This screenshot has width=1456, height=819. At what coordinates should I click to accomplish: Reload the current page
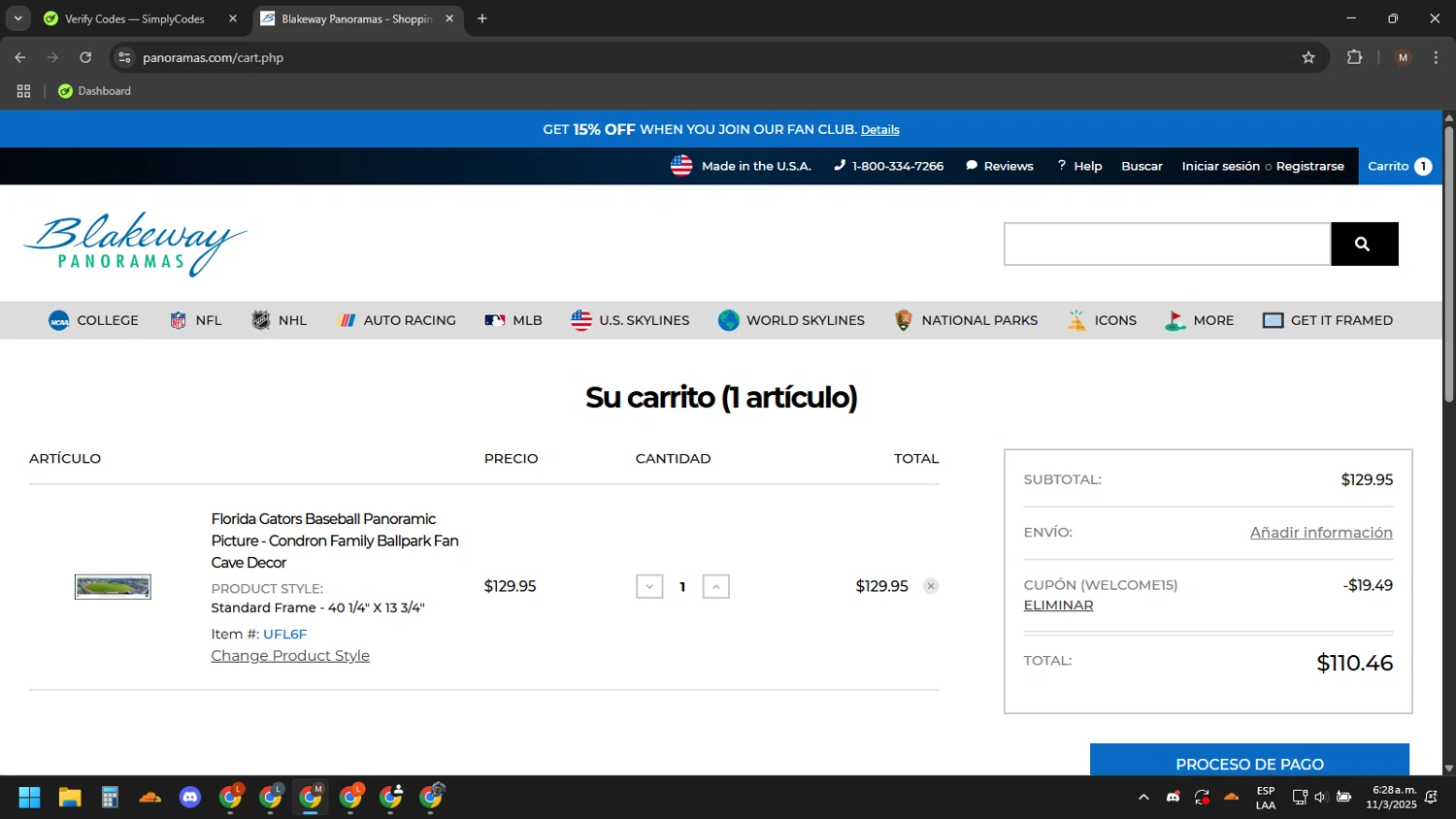pyautogui.click(x=85, y=57)
